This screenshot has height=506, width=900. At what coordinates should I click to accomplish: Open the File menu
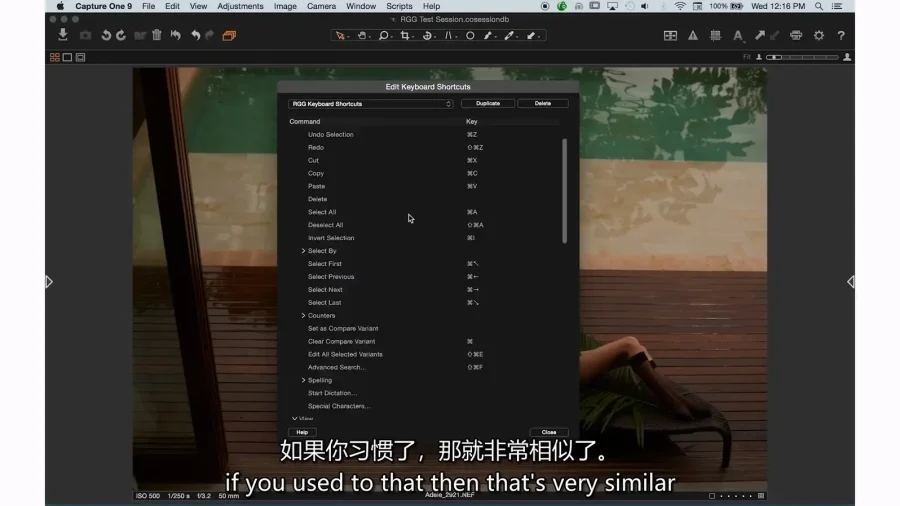148,6
